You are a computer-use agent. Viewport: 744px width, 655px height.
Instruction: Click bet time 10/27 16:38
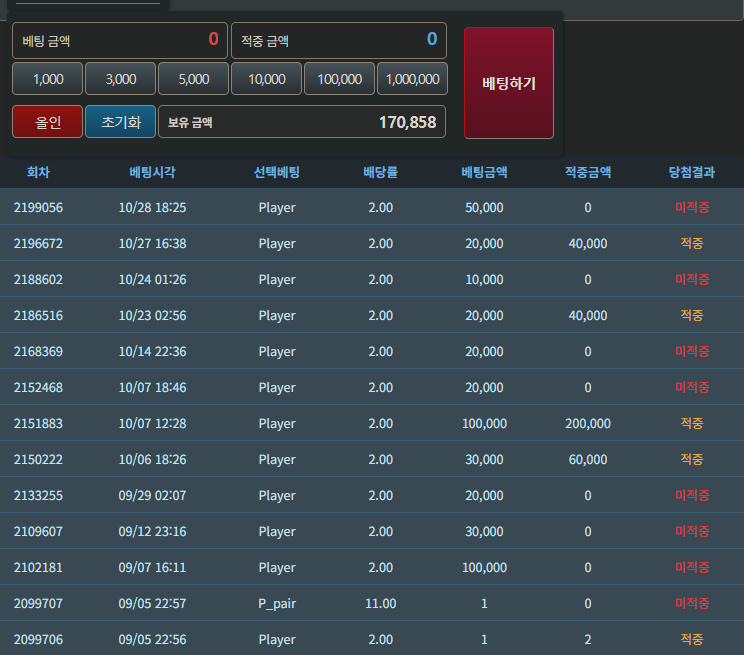(x=152, y=243)
